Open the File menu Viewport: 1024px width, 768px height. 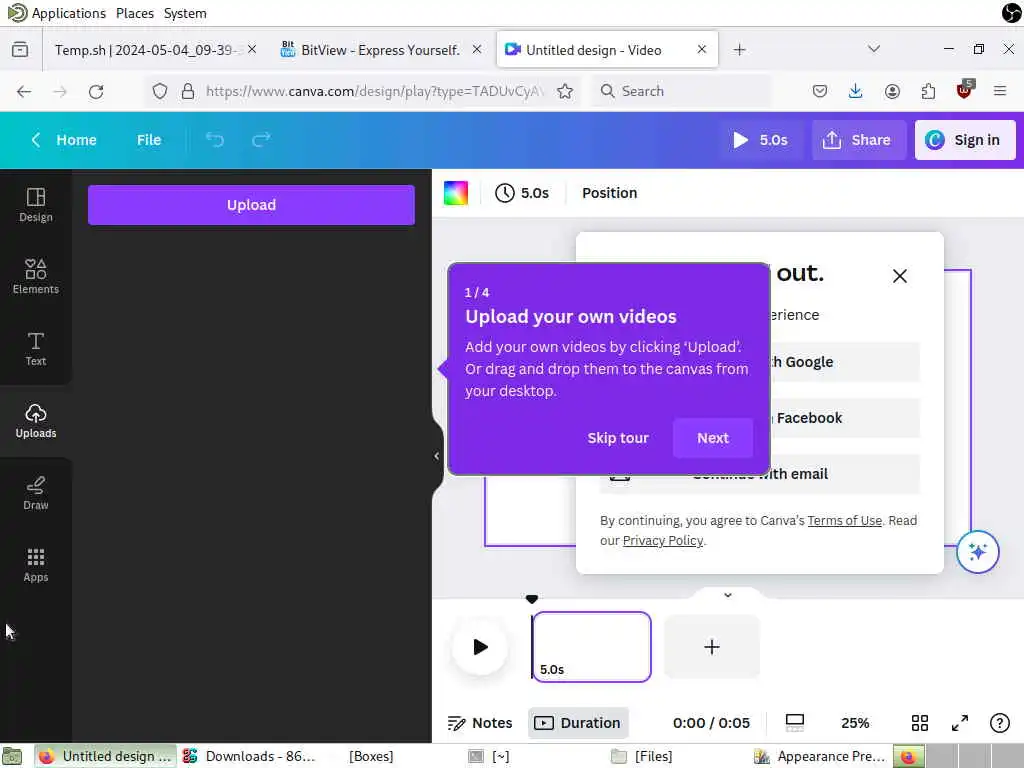click(149, 140)
